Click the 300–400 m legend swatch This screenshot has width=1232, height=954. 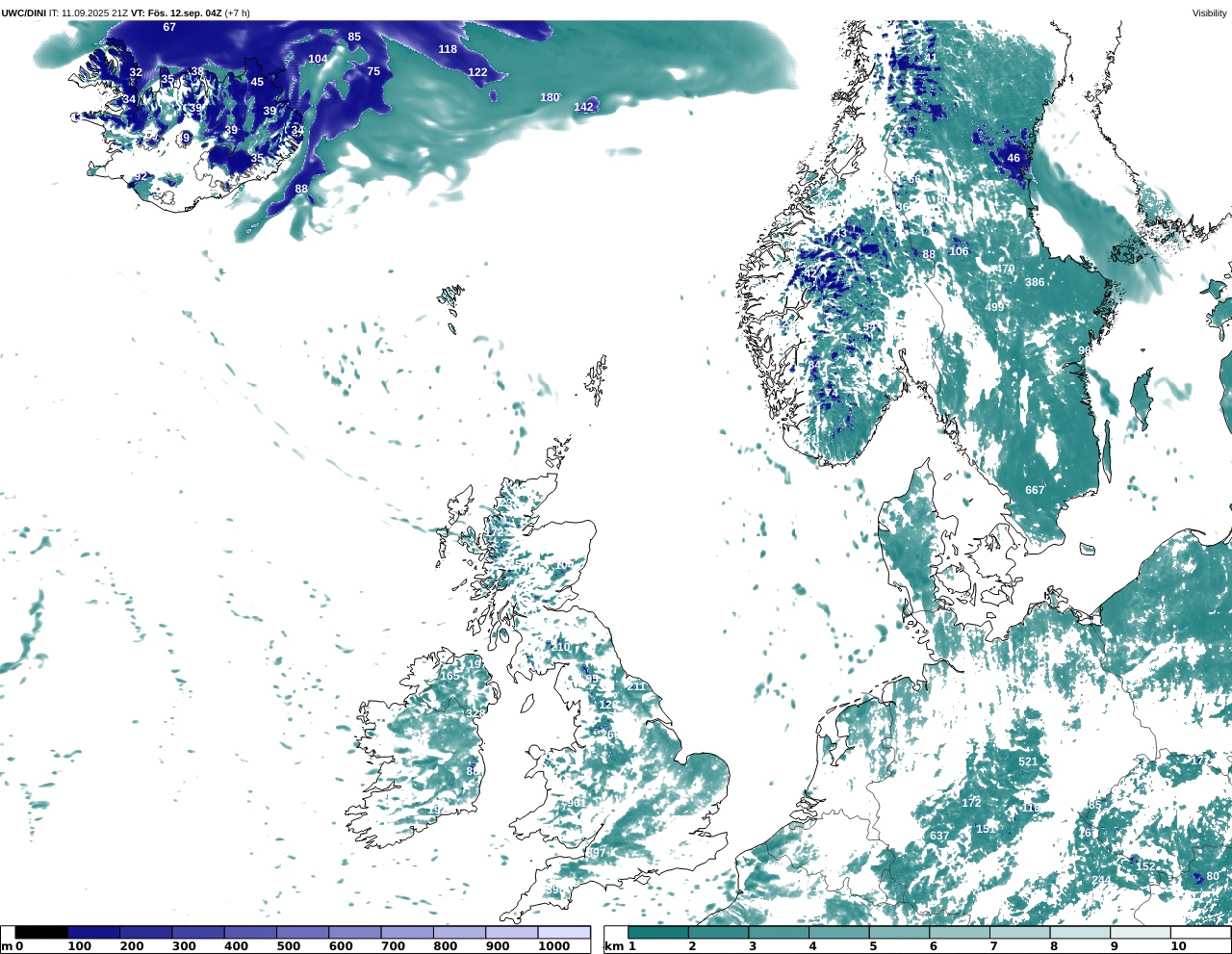197,932
